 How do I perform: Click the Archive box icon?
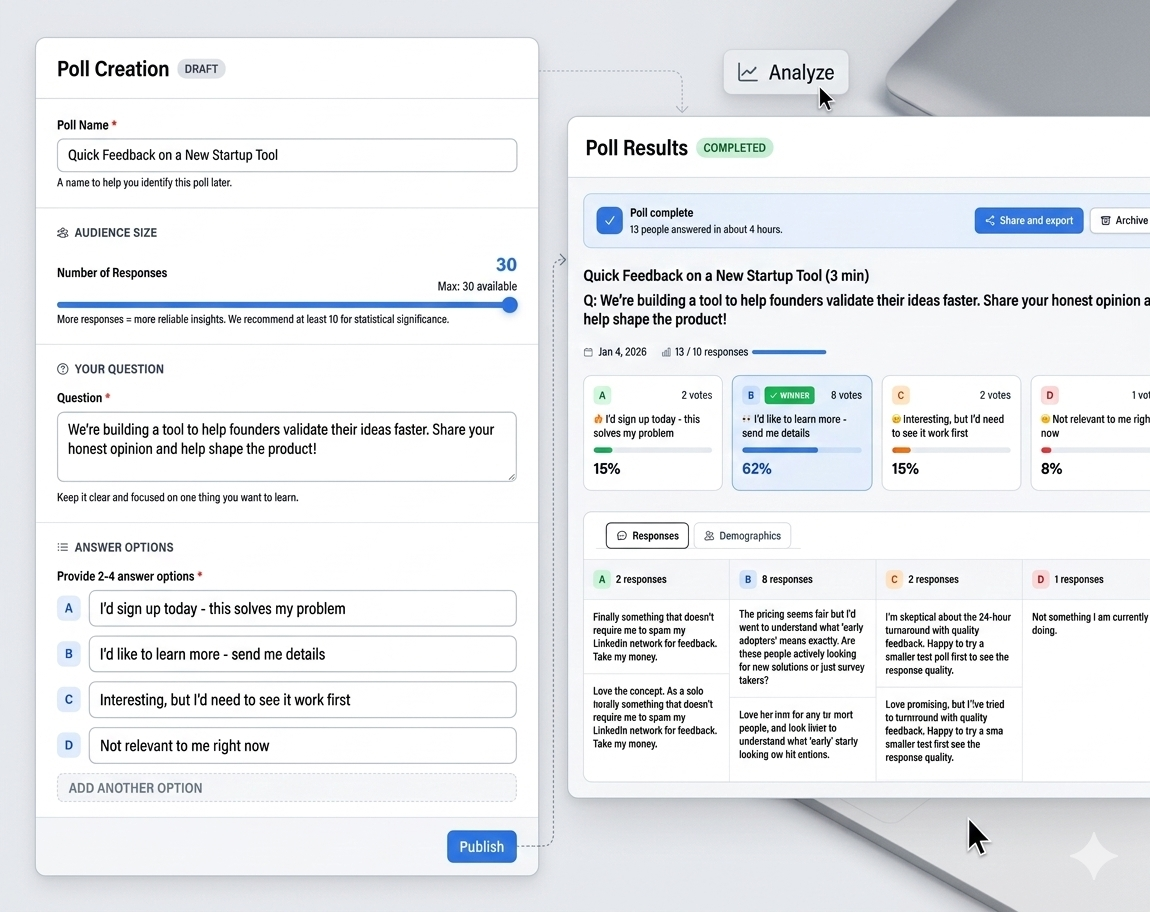[x=1106, y=221]
